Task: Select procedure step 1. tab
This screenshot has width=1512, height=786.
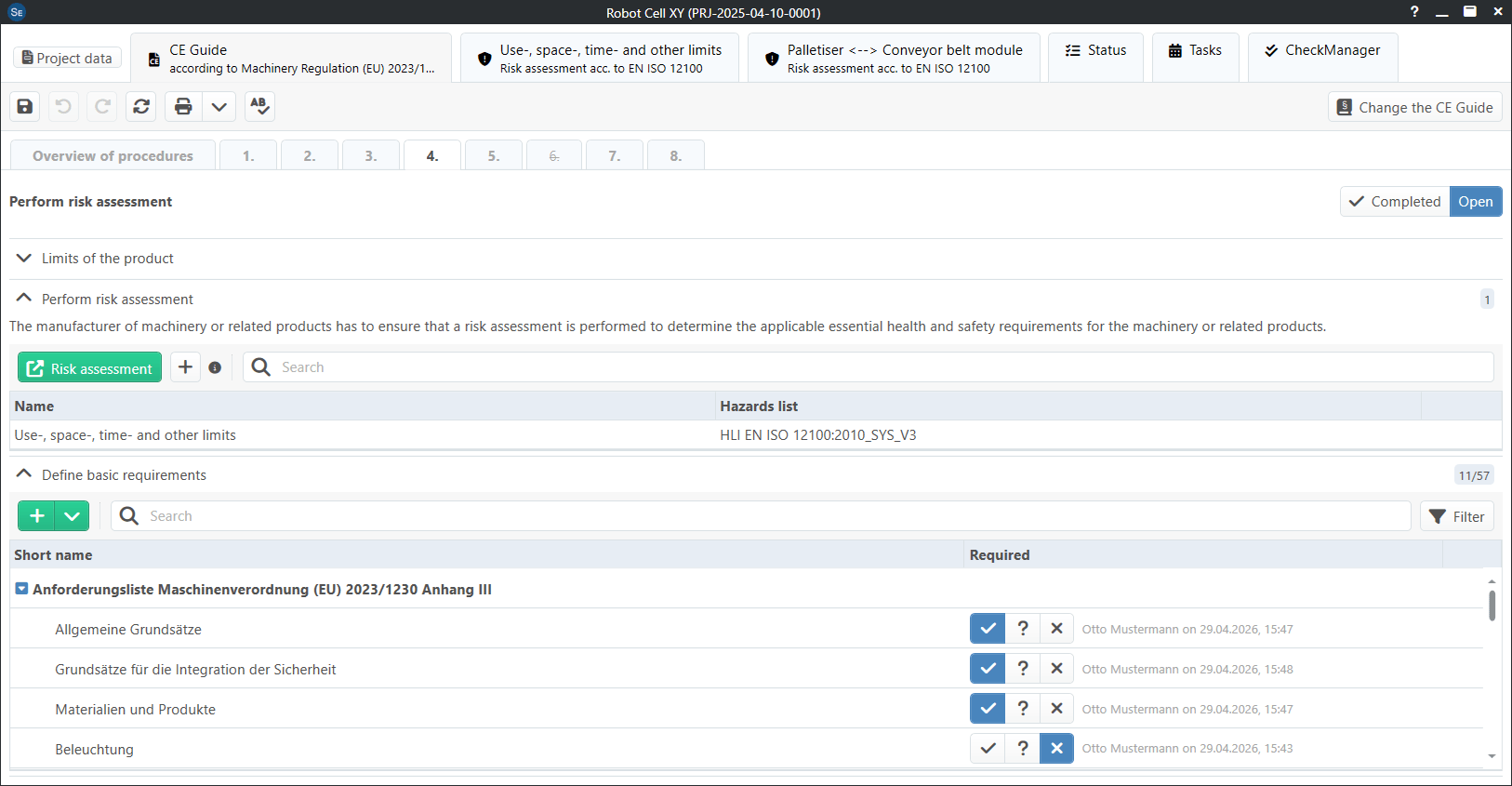Action: (248, 155)
